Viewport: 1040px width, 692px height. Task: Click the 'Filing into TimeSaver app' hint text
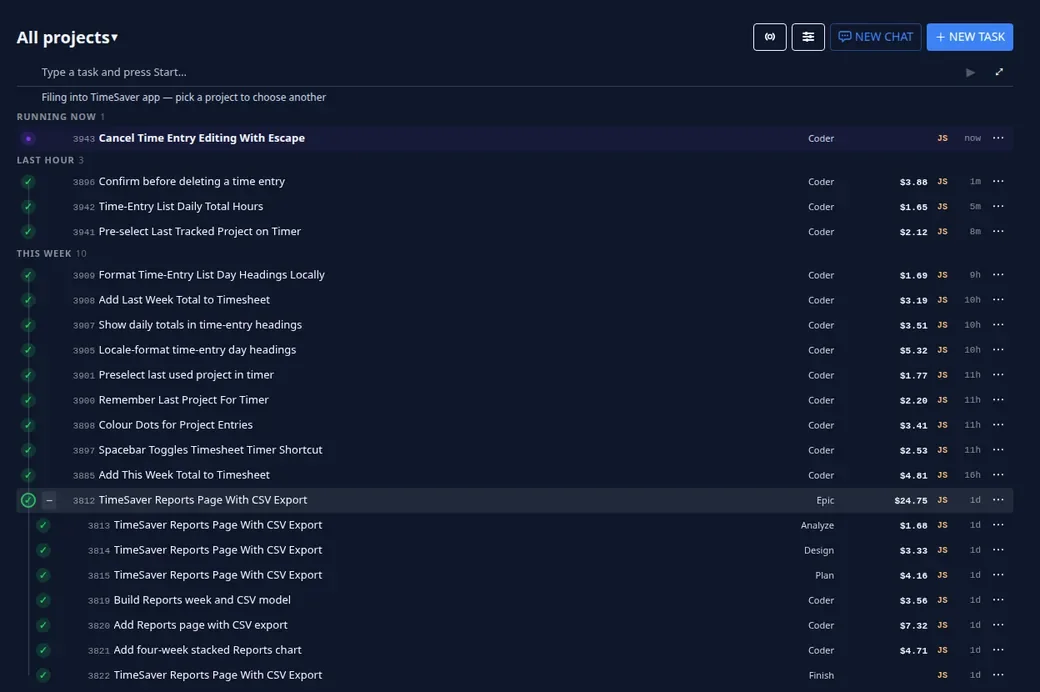184,98
